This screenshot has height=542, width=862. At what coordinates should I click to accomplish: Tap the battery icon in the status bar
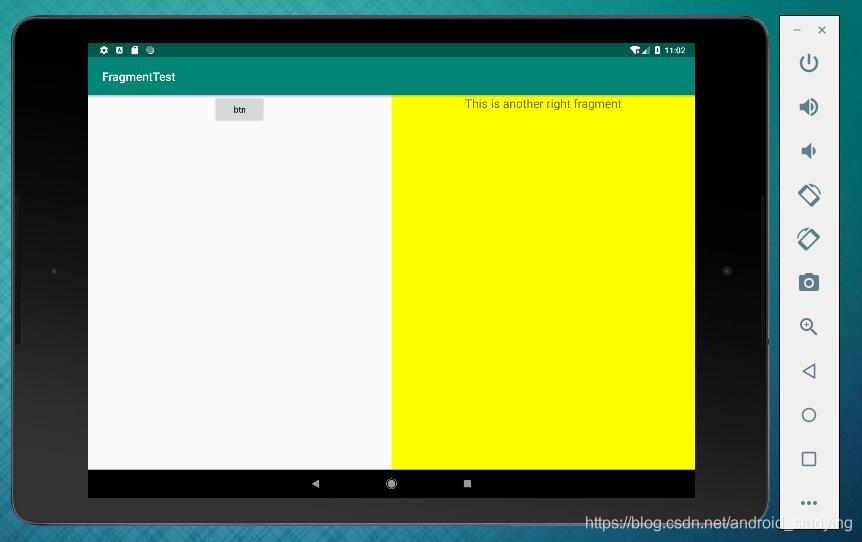[x=657, y=50]
